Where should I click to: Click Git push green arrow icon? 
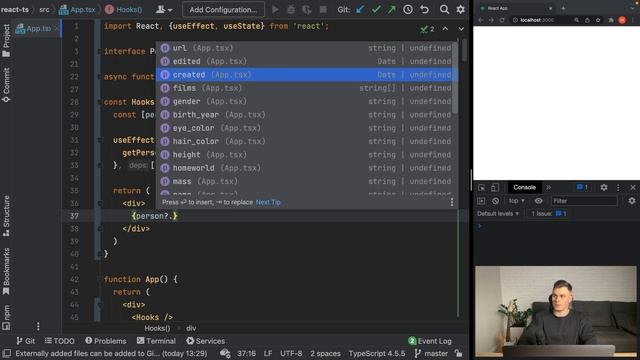[391, 9]
